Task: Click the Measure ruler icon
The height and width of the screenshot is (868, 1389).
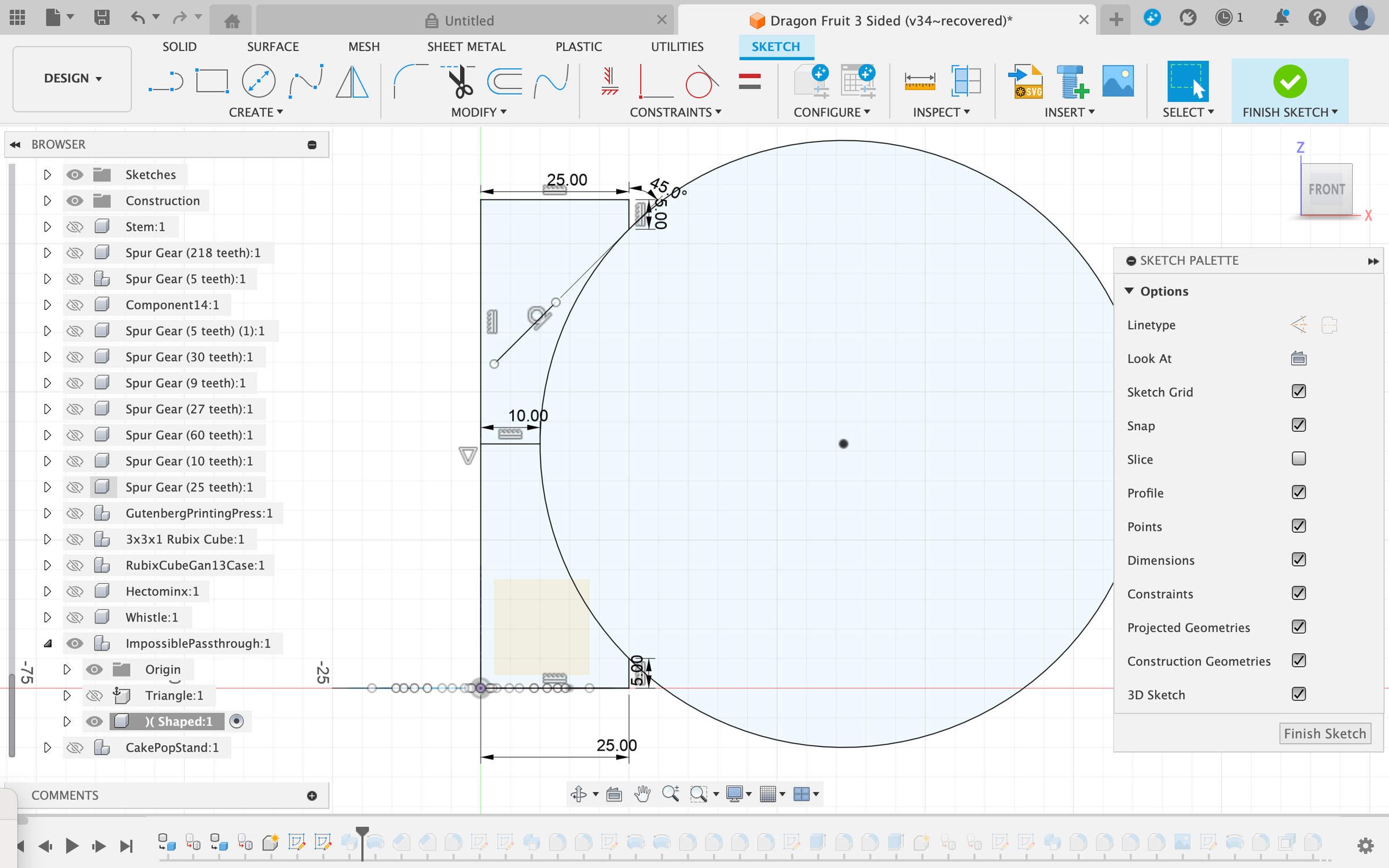Action: 920,82
